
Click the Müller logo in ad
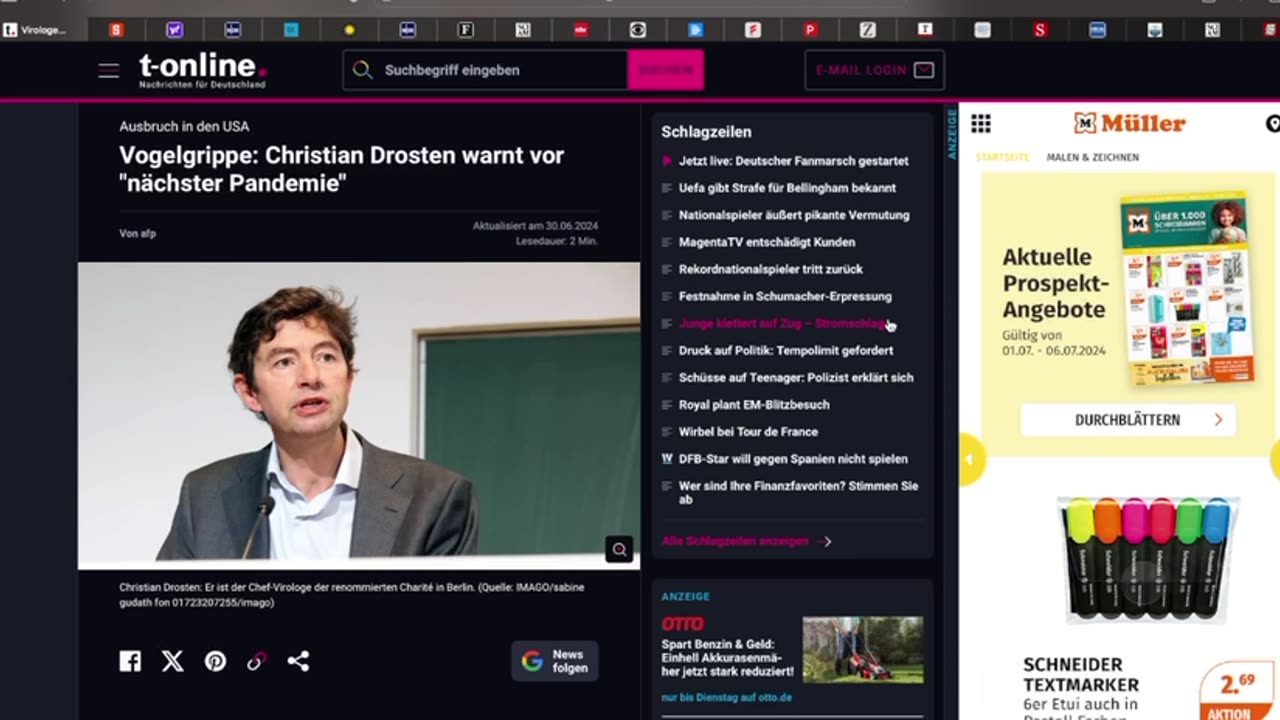point(1129,123)
